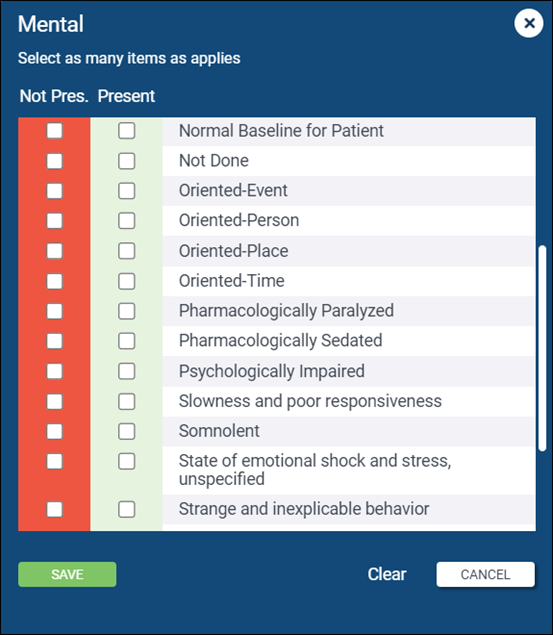Image resolution: width=553 pixels, height=635 pixels.
Task: Click the CANCEL button
Action: click(x=485, y=574)
